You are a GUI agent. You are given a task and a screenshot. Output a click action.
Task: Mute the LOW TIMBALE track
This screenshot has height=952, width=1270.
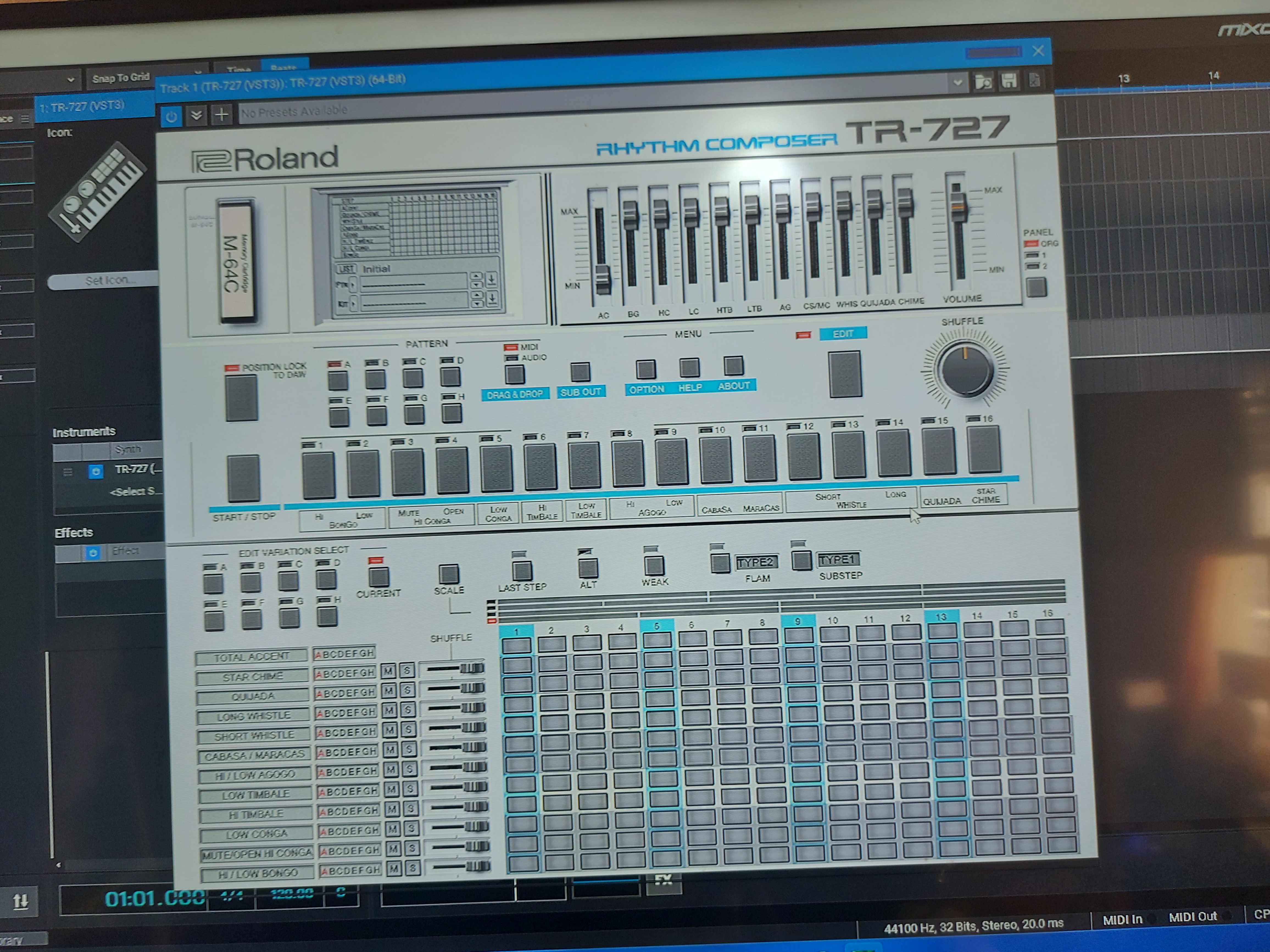[x=392, y=789]
